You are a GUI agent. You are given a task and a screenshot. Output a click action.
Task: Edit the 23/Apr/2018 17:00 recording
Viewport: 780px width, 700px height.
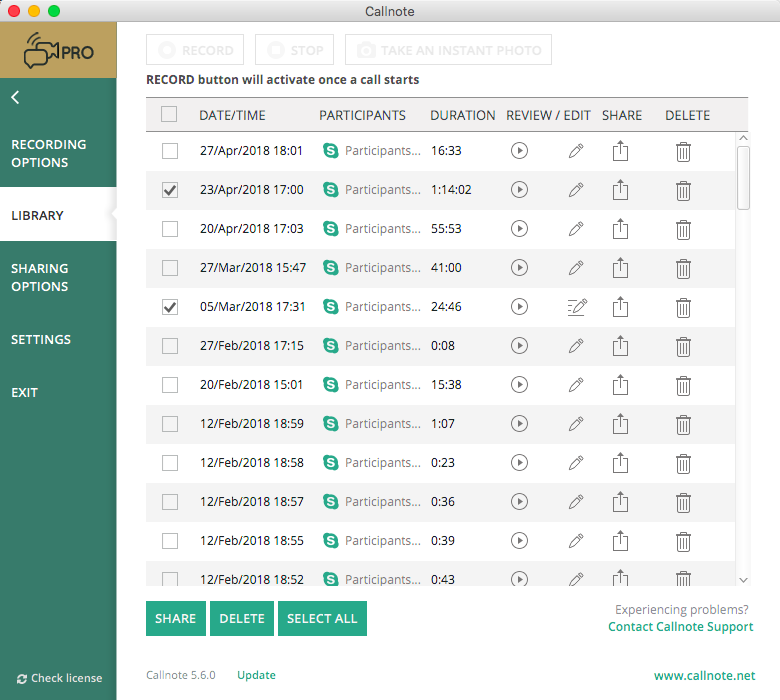click(576, 190)
